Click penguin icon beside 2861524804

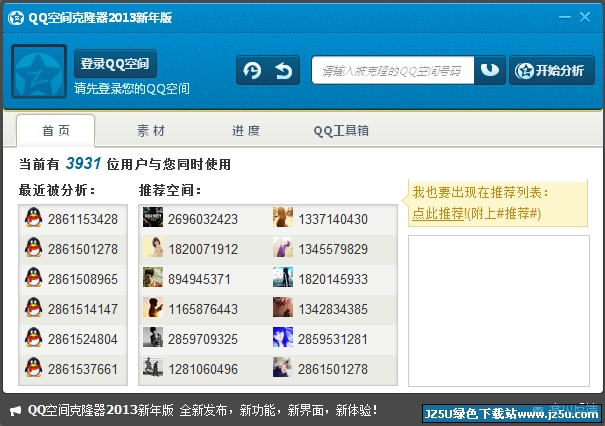pos(34,338)
